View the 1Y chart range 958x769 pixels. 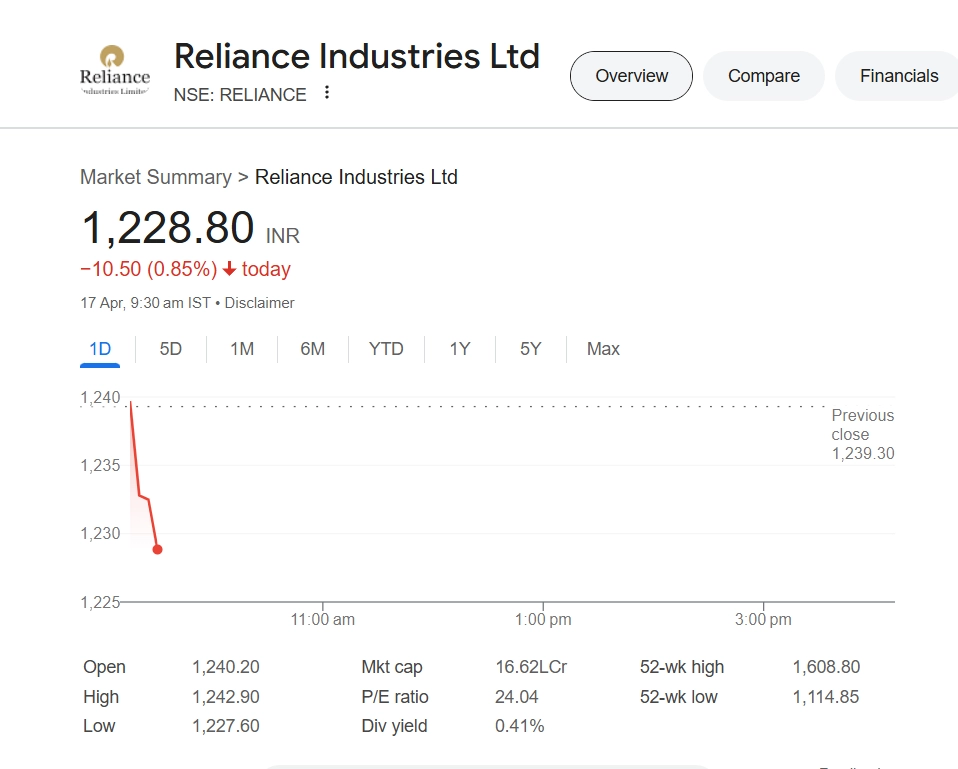click(x=459, y=349)
